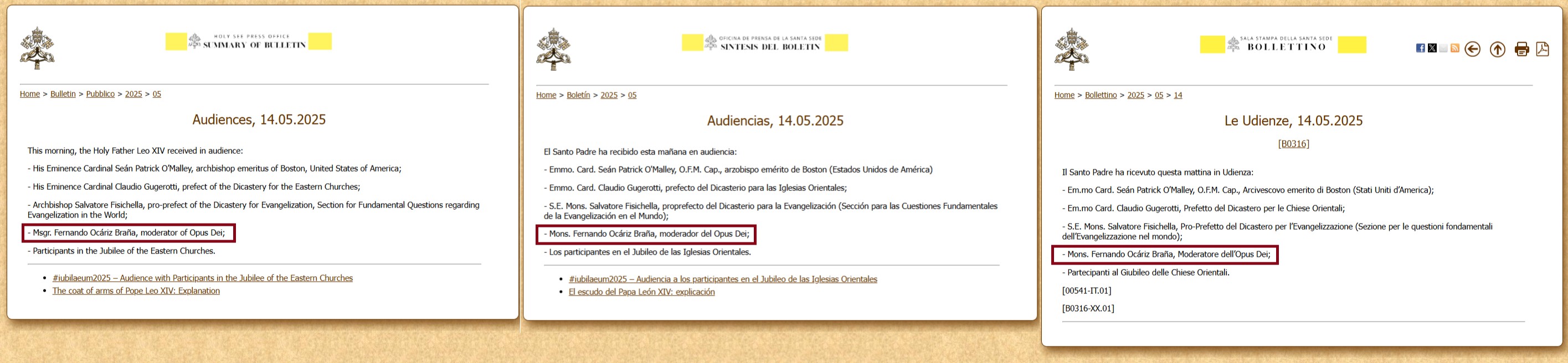Open 2025 breadcrumb in English page
Image resolution: width=1568 pixels, height=363 pixels.
133,94
